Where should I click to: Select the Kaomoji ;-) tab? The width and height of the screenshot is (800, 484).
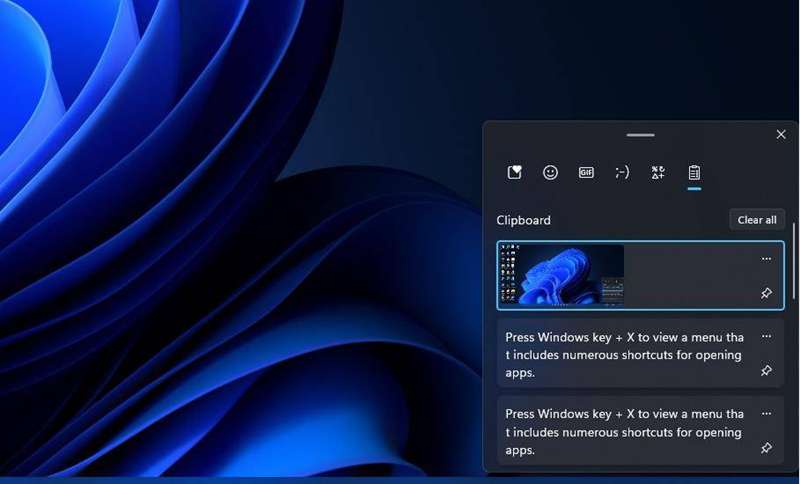pos(622,172)
